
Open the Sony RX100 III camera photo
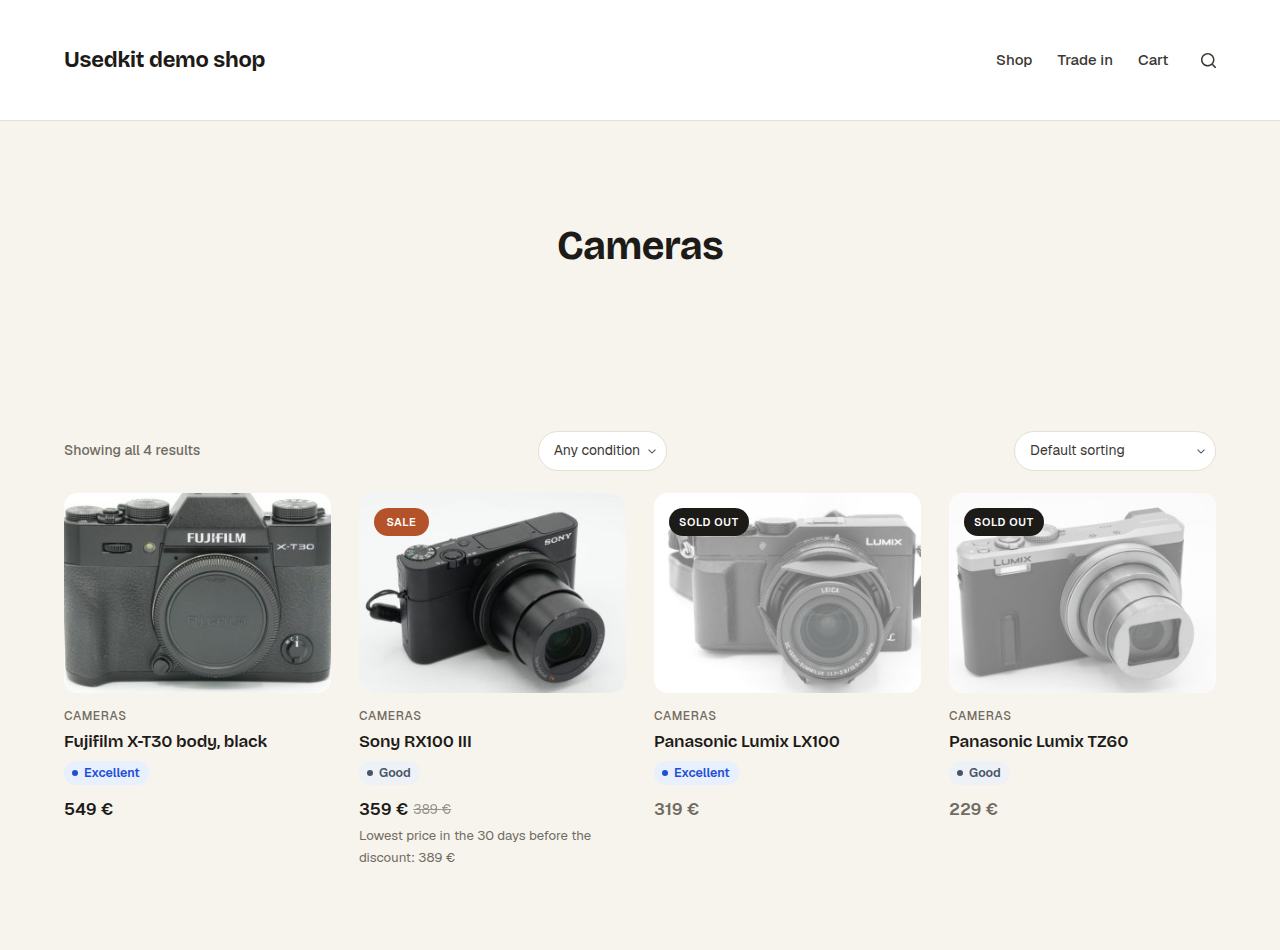coord(492,593)
